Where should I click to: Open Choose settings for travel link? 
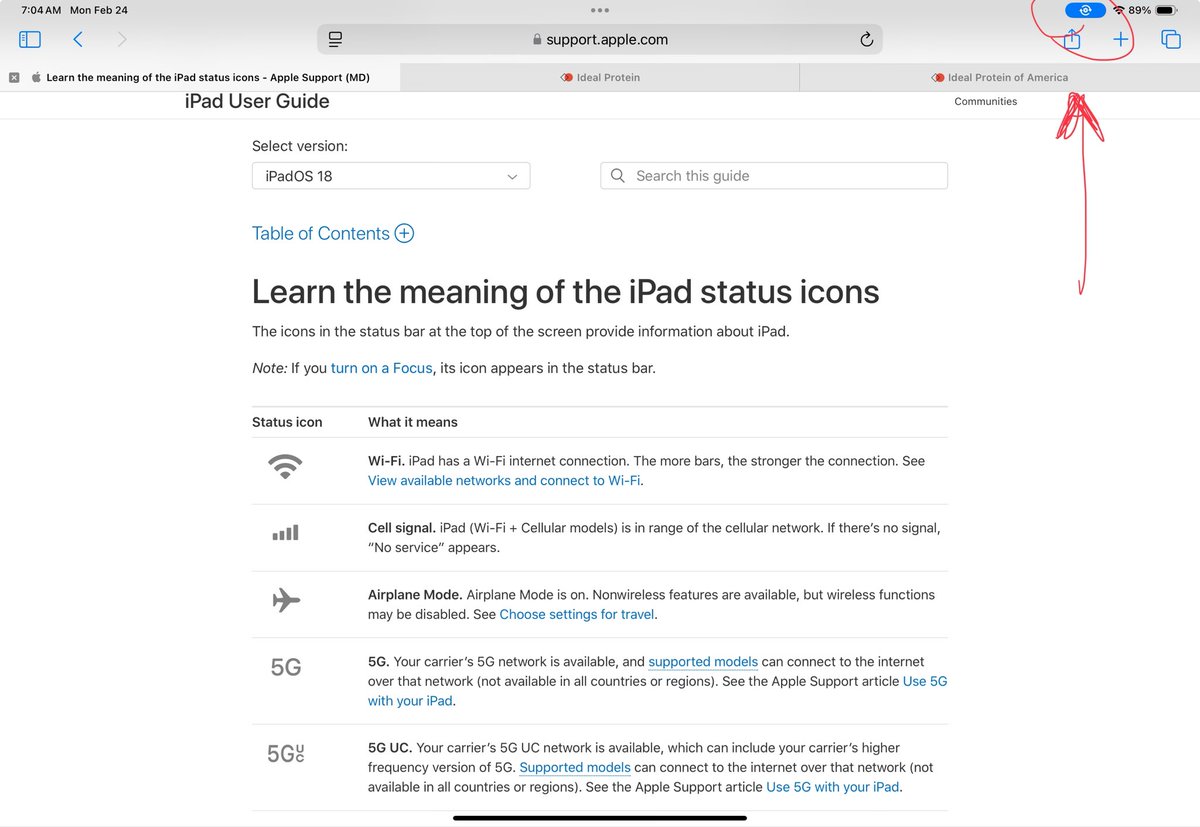pyautogui.click(x=577, y=614)
